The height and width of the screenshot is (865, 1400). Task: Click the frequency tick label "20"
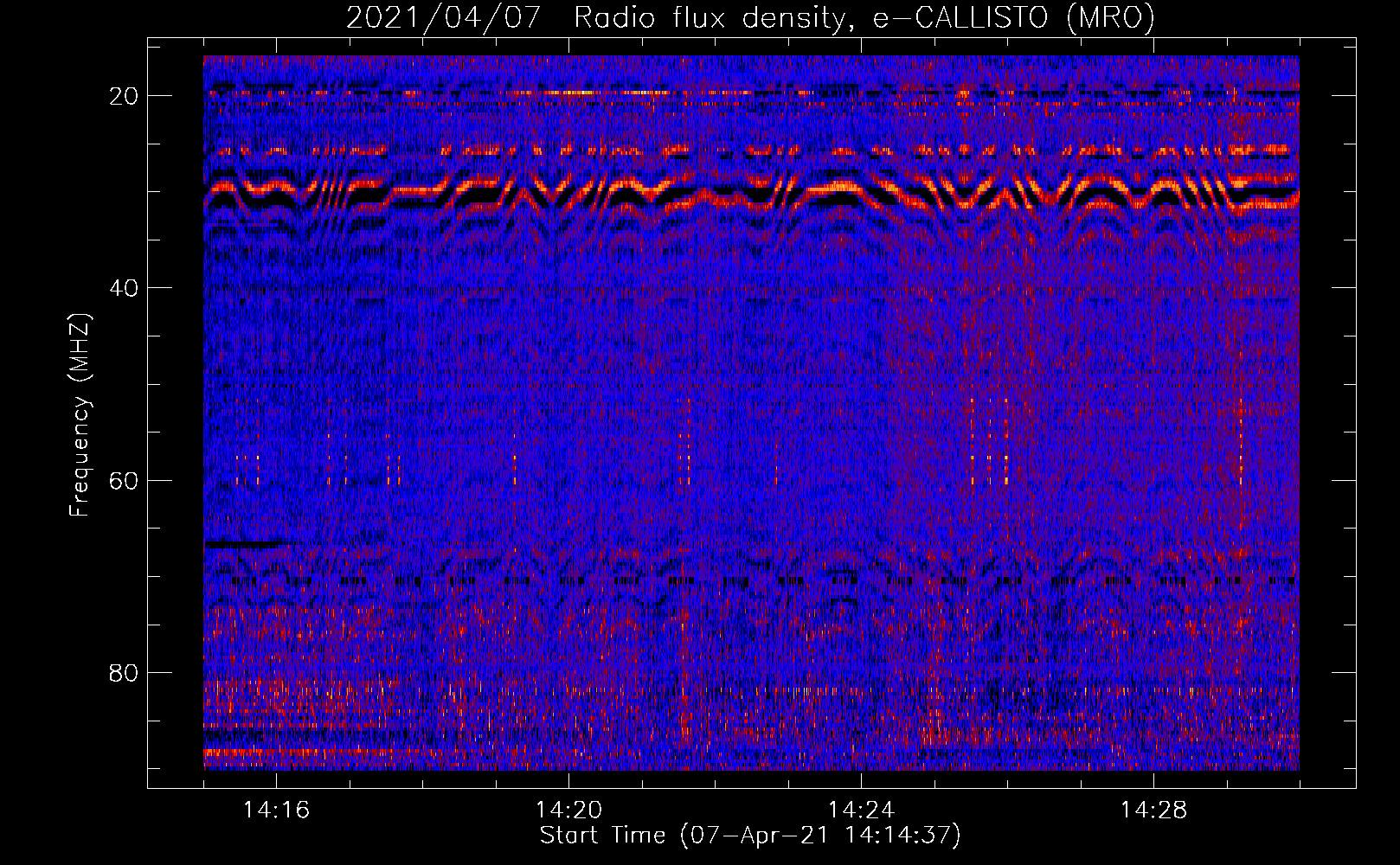pos(124,96)
